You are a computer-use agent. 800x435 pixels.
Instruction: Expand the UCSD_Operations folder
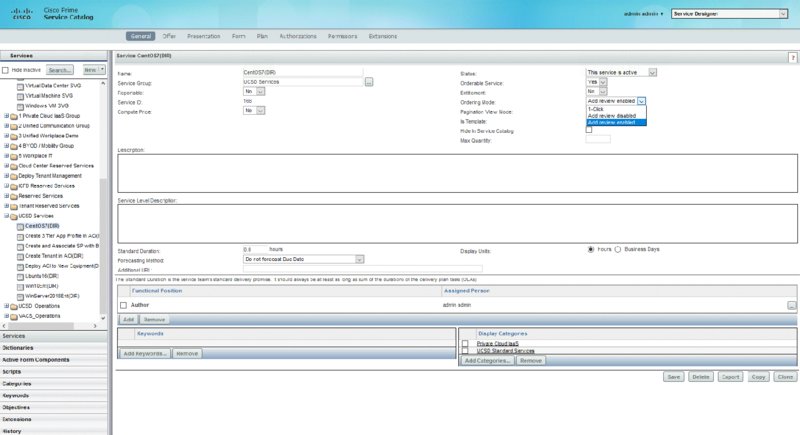(x=6, y=305)
